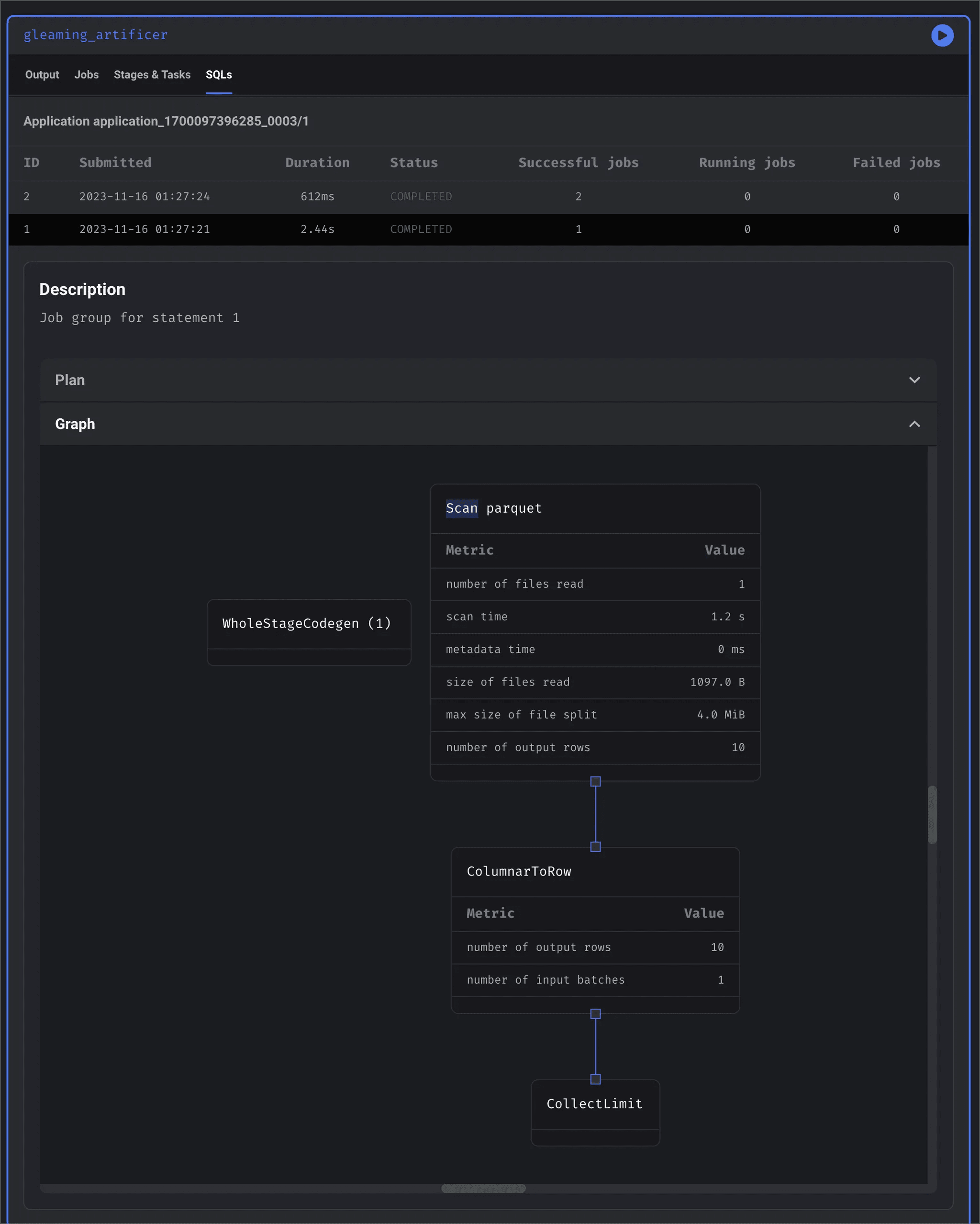Screen dimensions: 980x1224
Task: Click the number of input batches metric
Action: point(595,980)
